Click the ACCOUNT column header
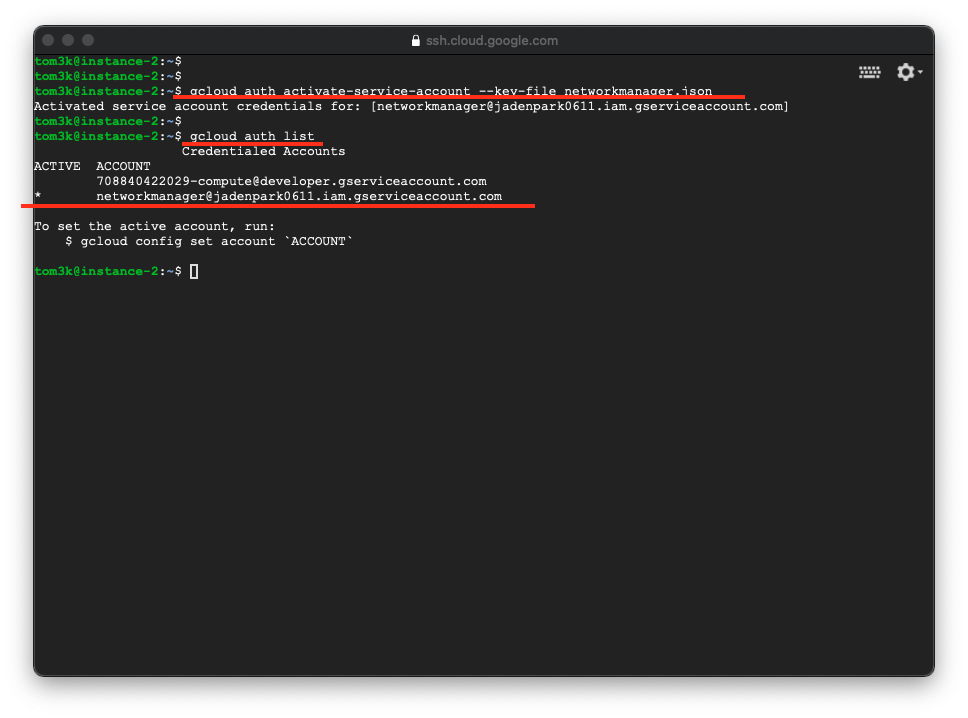The image size is (968, 718). tap(123, 166)
